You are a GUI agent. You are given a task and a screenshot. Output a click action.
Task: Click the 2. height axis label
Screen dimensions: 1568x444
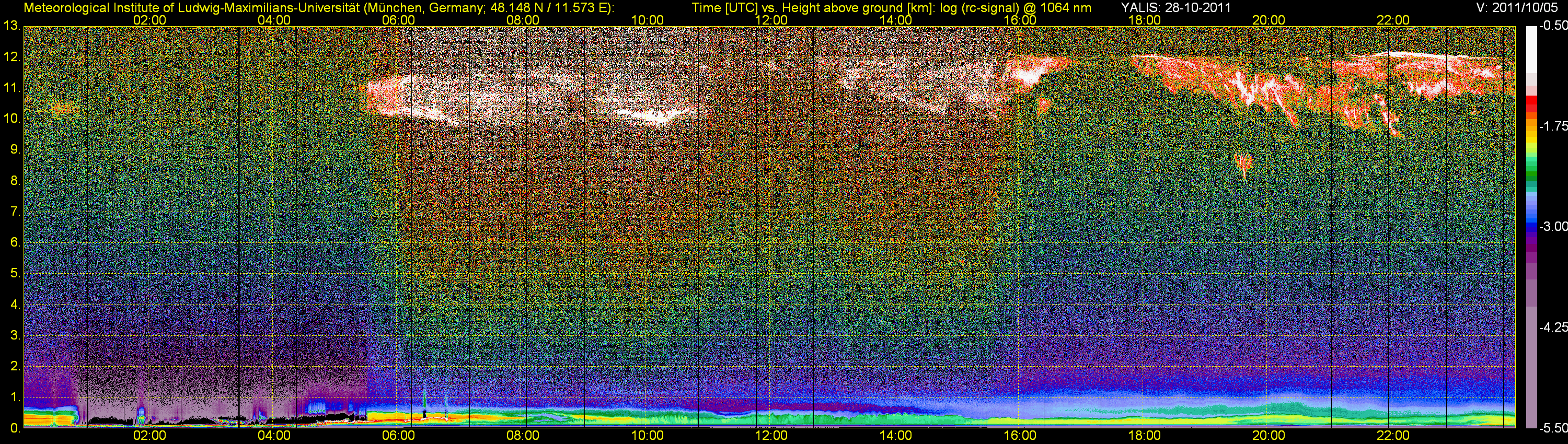[x=15, y=366]
